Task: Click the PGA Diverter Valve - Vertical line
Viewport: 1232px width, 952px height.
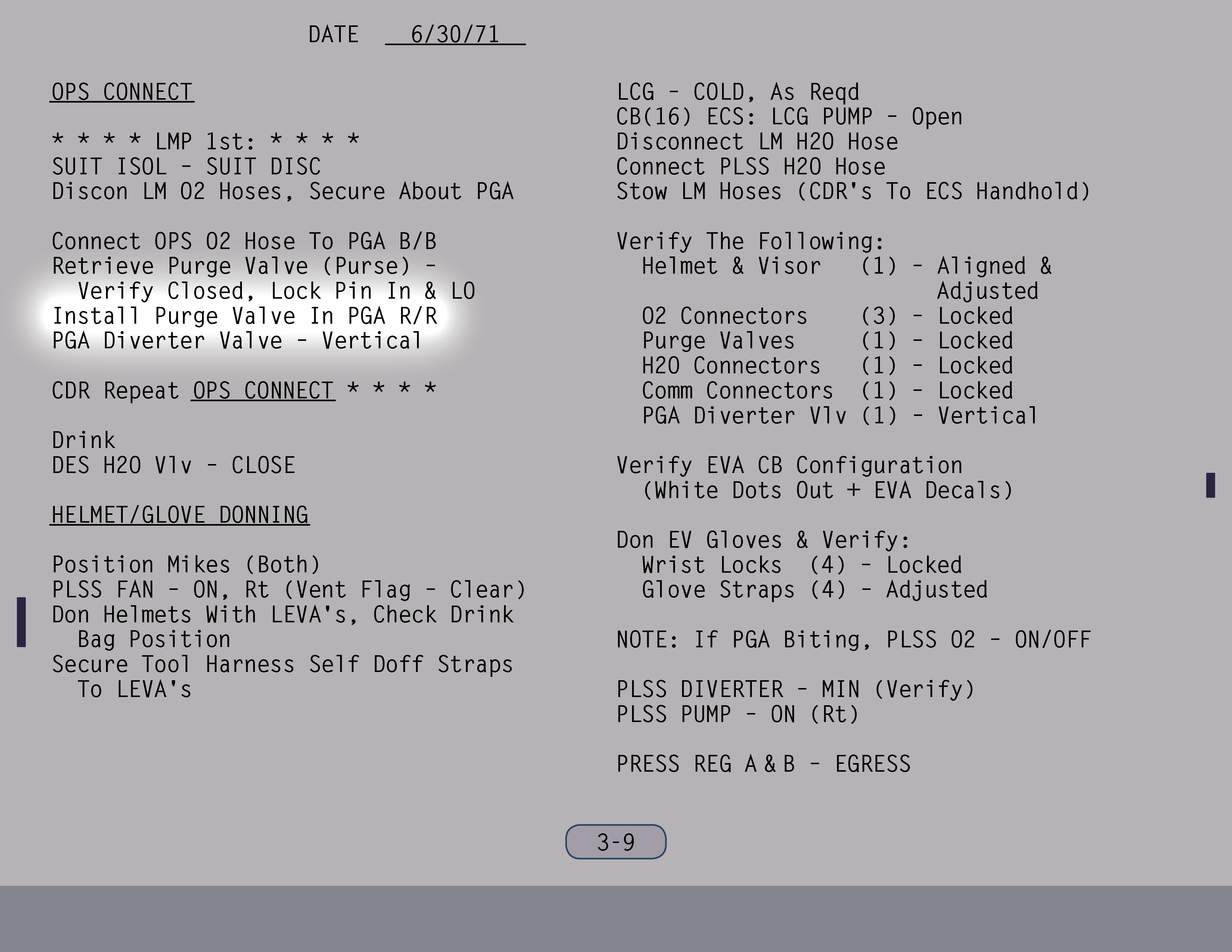Action: [236, 341]
